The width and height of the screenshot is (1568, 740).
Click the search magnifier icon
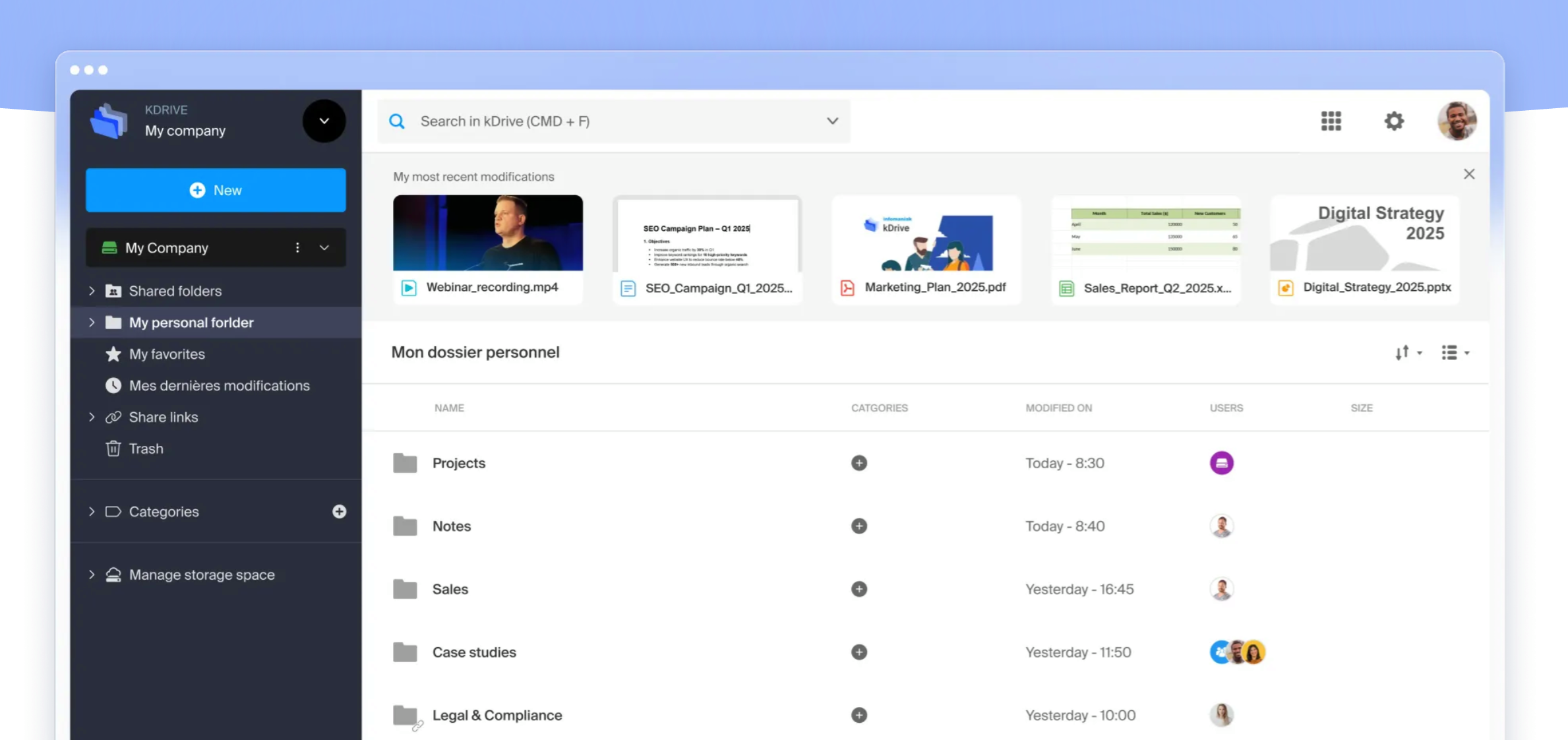pyautogui.click(x=397, y=121)
